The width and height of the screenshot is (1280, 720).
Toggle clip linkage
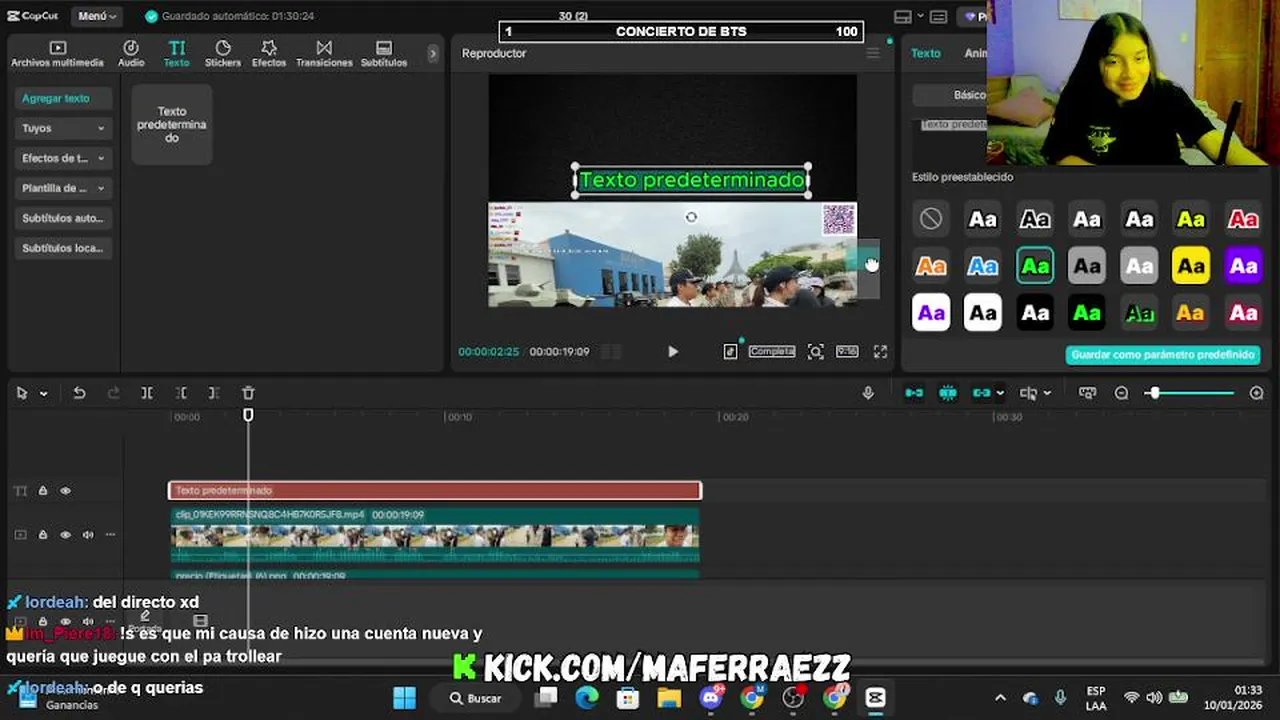click(x=982, y=393)
